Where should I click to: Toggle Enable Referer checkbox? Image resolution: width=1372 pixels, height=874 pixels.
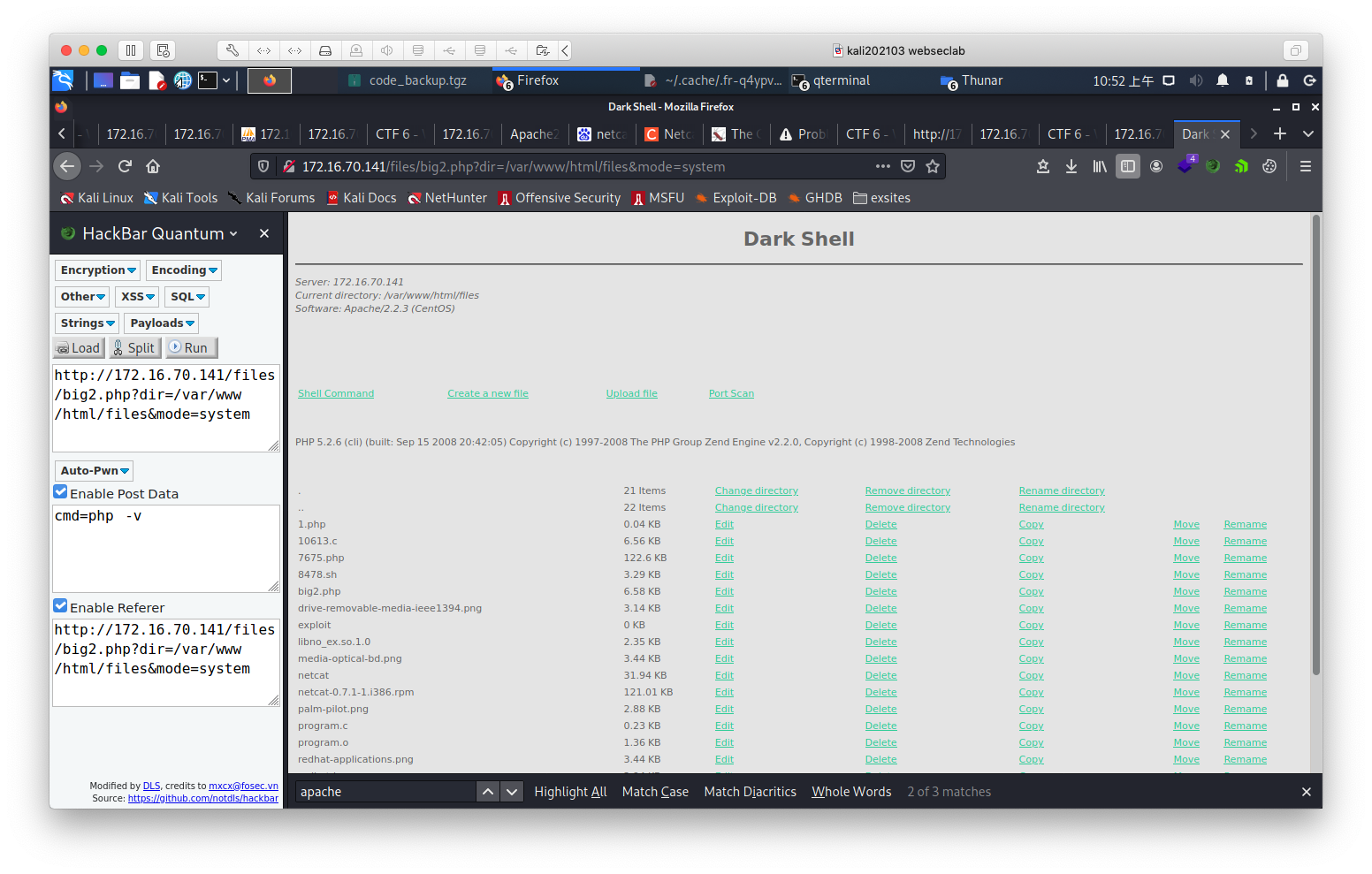point(60,606)
